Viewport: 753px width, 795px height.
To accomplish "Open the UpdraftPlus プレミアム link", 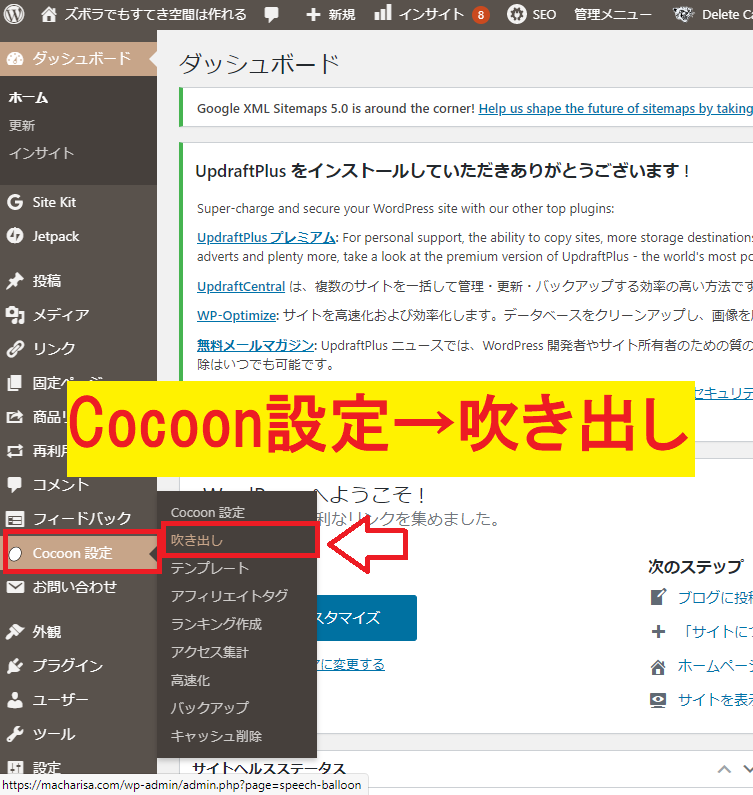I will pos(266,237).
